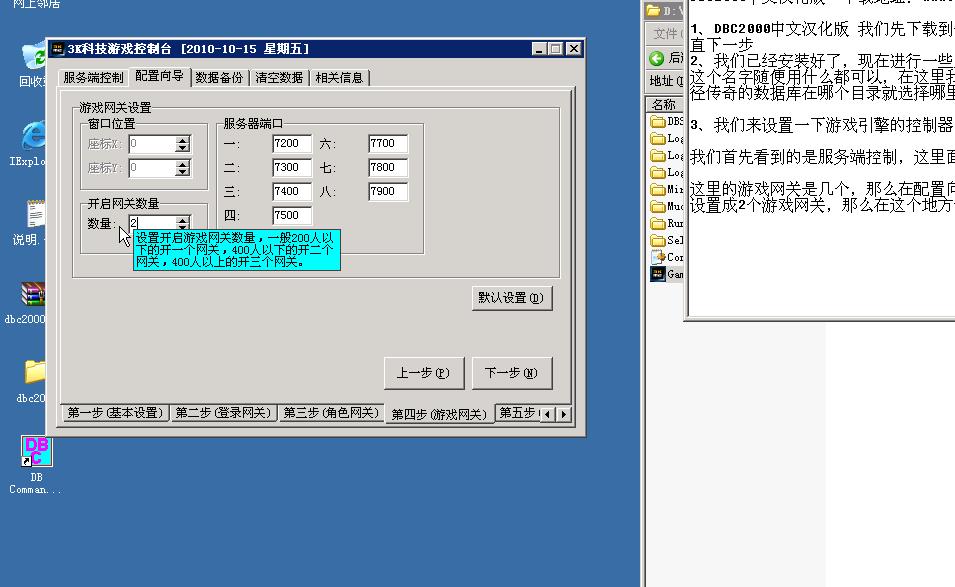Click the 窗口位置 group label

pos(111,124)
